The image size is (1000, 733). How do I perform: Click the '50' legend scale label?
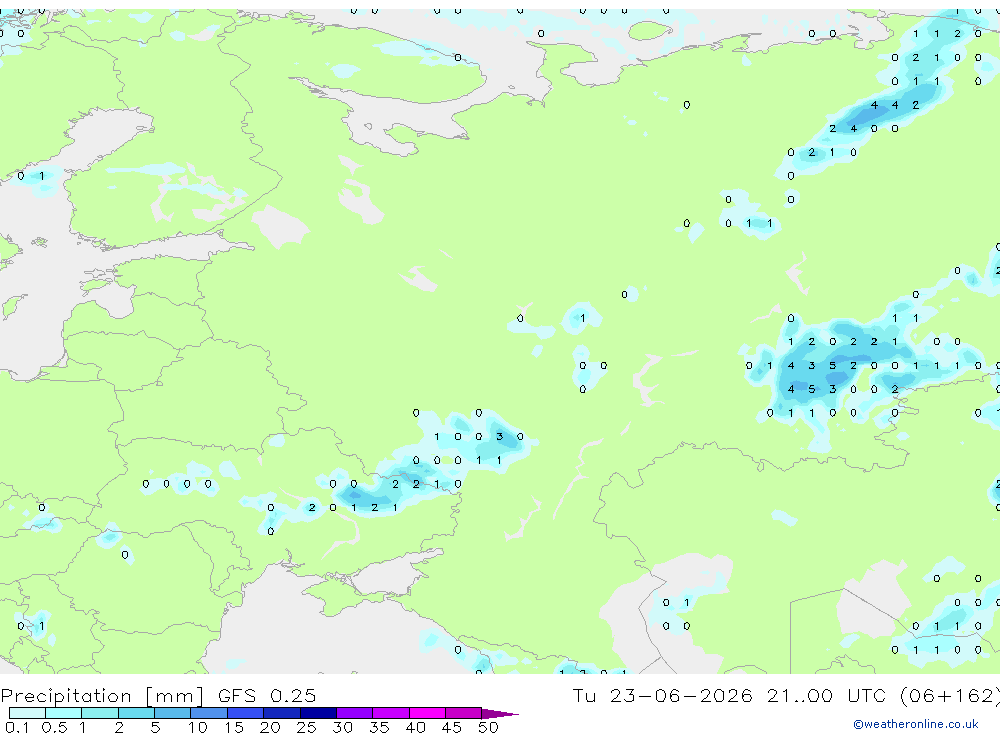pyautogui.click(x=488, y=727)
